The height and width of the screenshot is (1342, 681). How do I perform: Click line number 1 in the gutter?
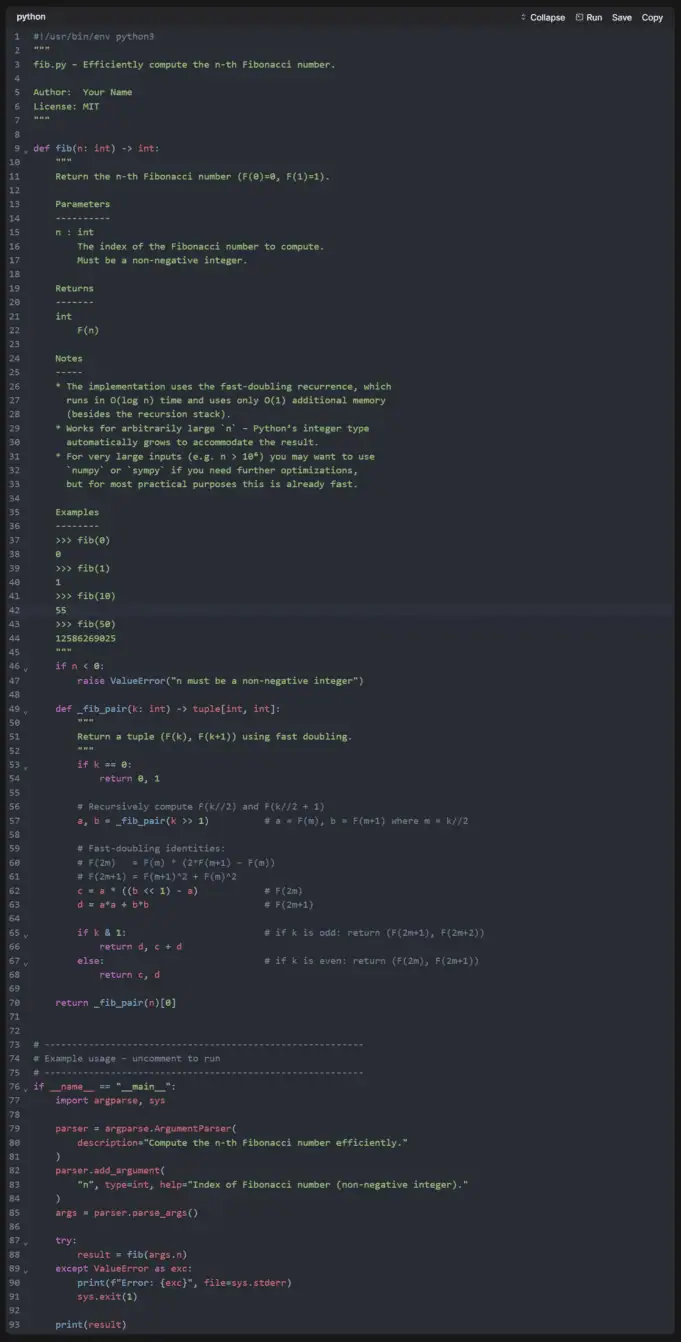point(17,36)
